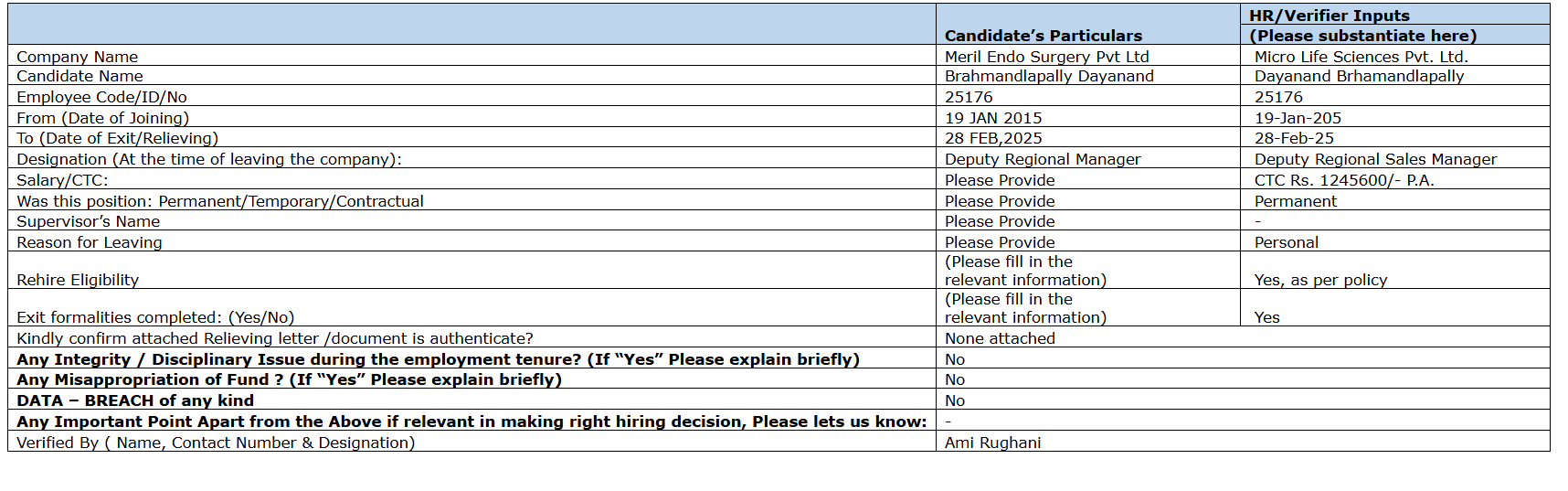Click the "Any Misappropriation of Fund" question

(289, 379)
